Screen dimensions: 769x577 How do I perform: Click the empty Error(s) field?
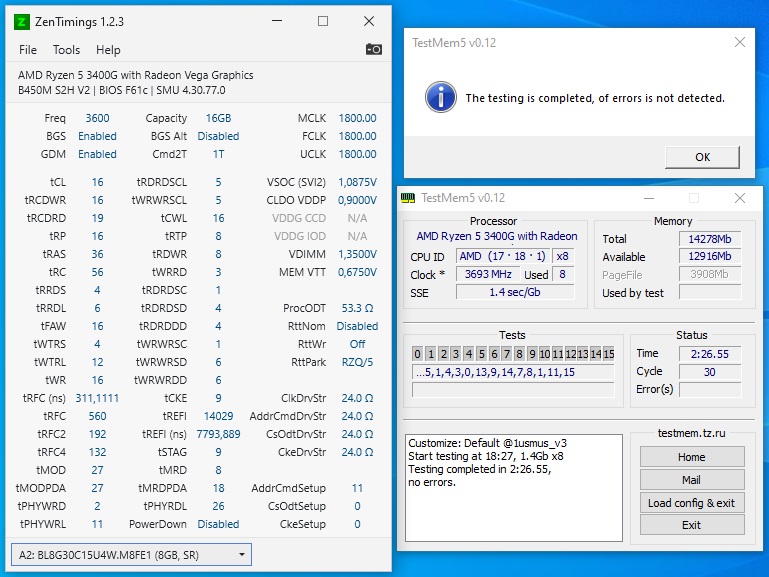[x=710, y=390]
